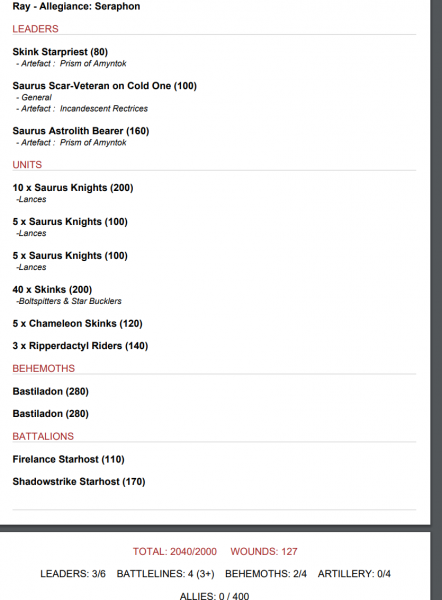Click Boltspitters & Star Bucklers option text
This screenshot has width=442, height=600.
click(69, 301)
